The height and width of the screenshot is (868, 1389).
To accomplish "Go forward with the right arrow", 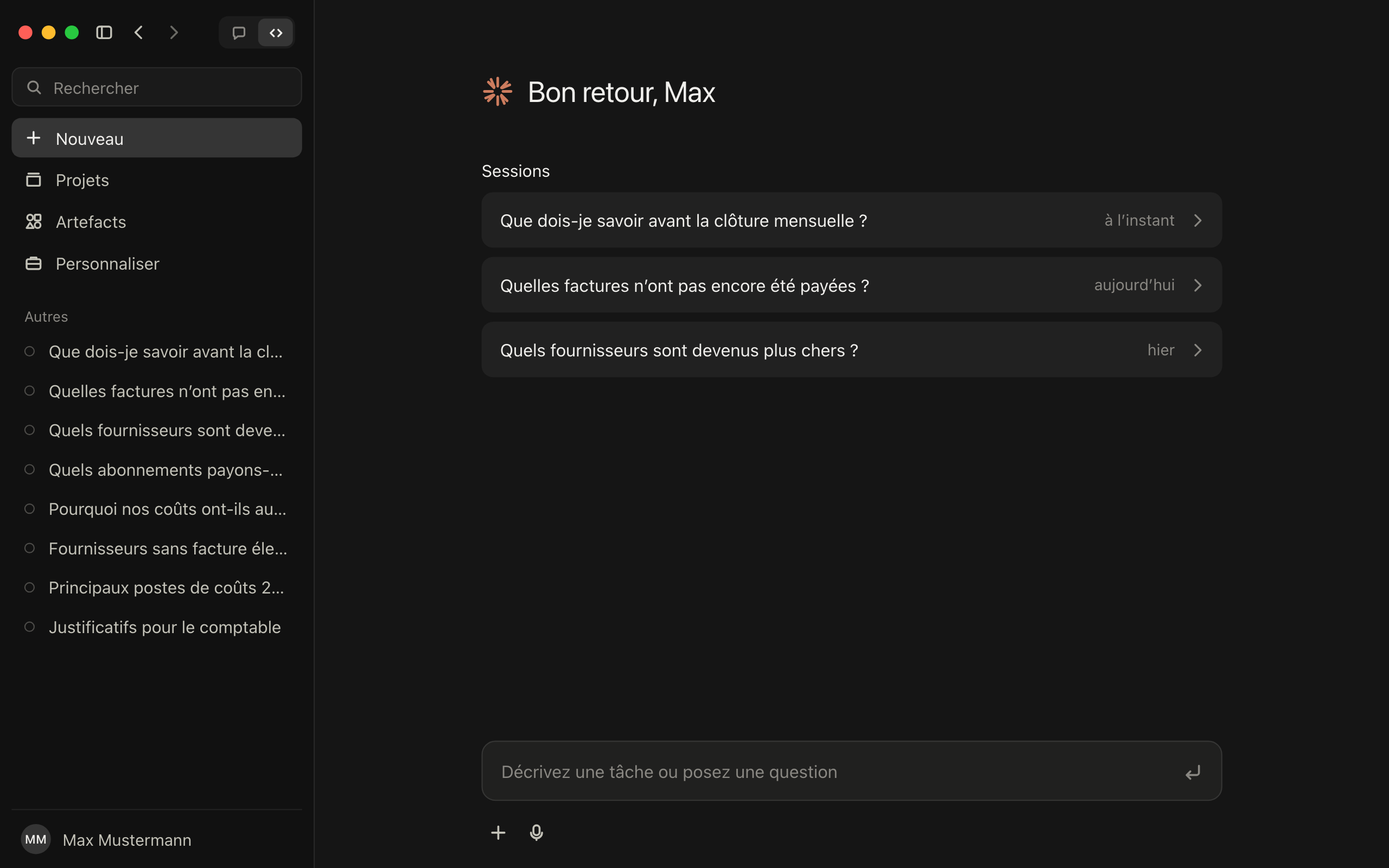I will tap(174, 33).
